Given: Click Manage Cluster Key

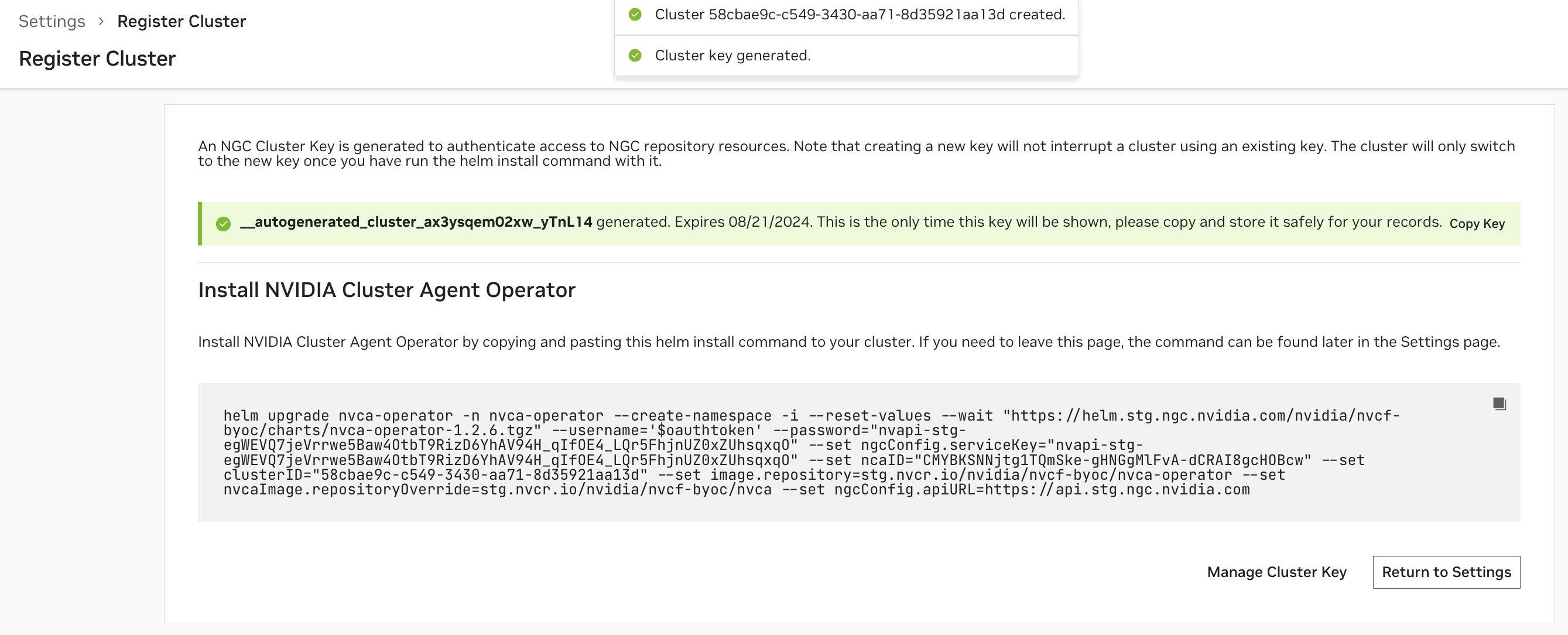Looking at the screenshot, I should click(x=1276, y=572).
